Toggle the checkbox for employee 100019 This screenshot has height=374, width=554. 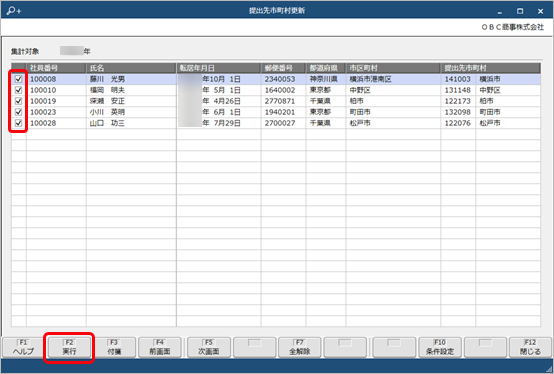[18, 101]
